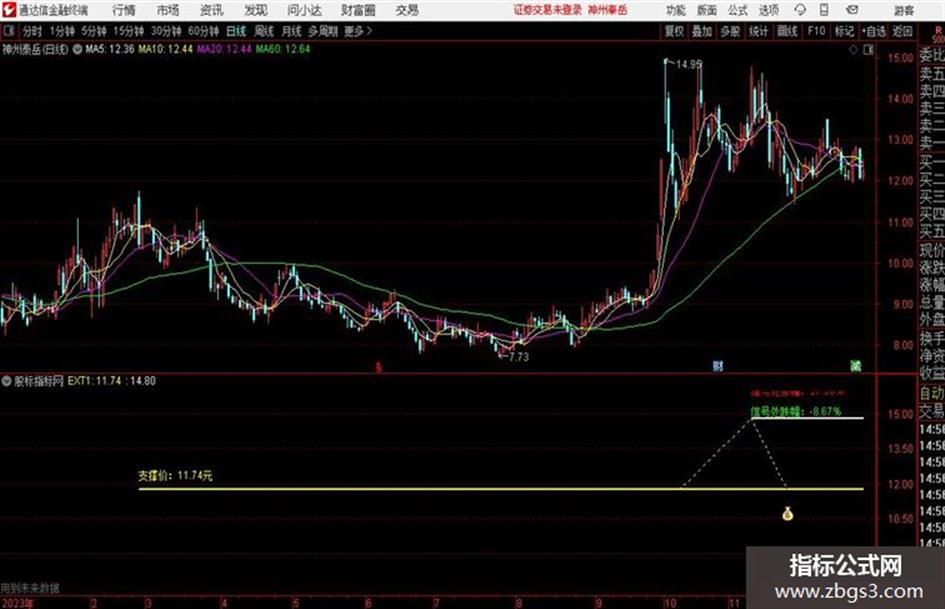Click EXT1: 11.74 indicator value
Screen dimensions: 945x609
(x=95, y=381)
